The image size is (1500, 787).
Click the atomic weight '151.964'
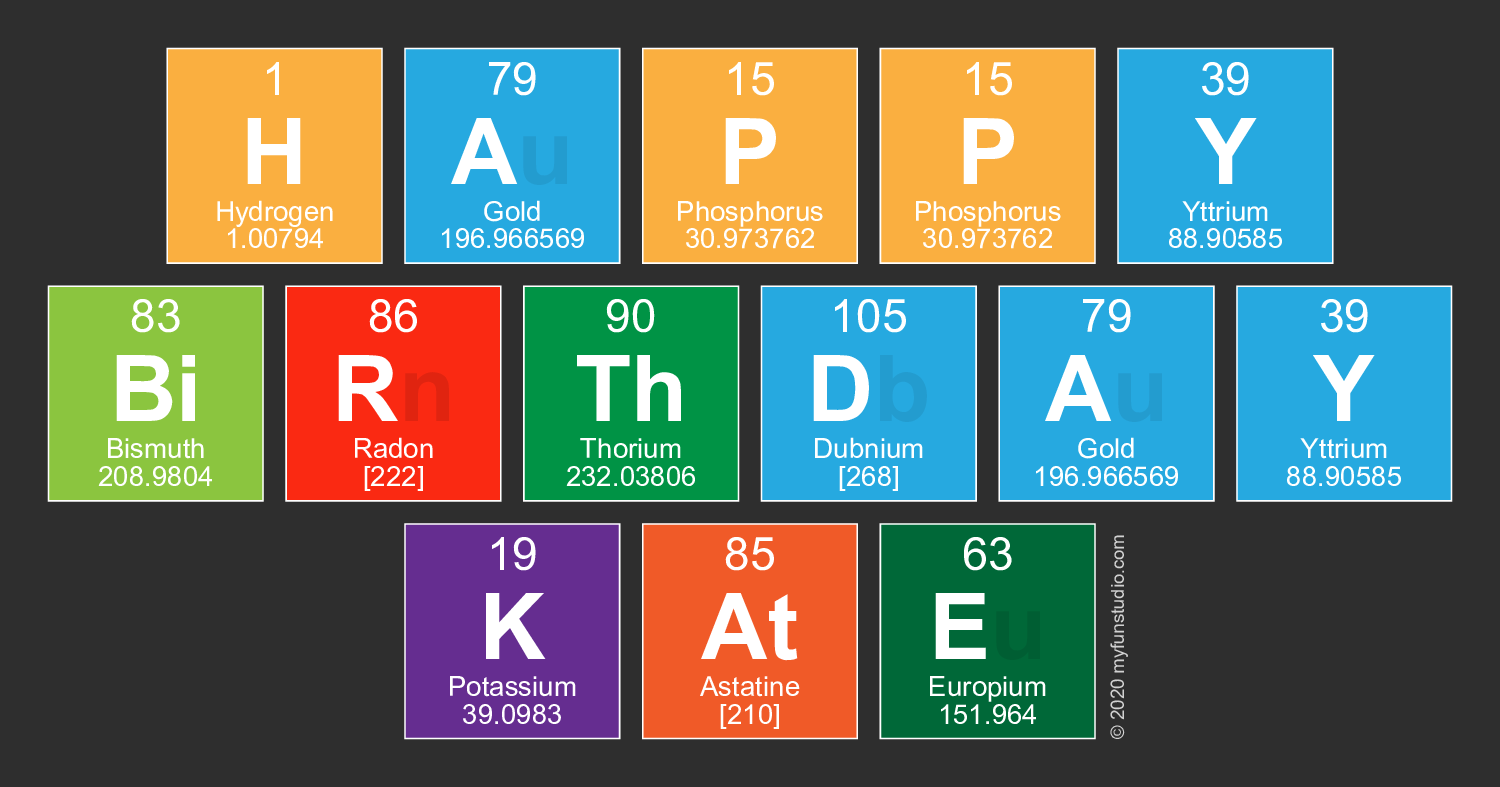(x=988, y=715)
